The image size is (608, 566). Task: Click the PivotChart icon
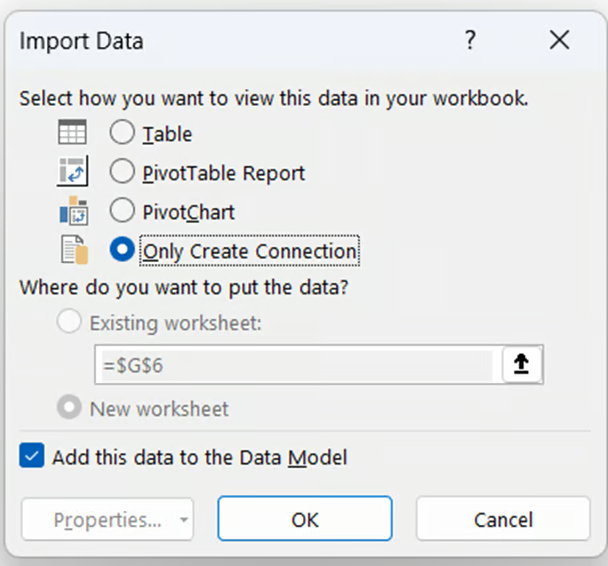tap(73, 212)
